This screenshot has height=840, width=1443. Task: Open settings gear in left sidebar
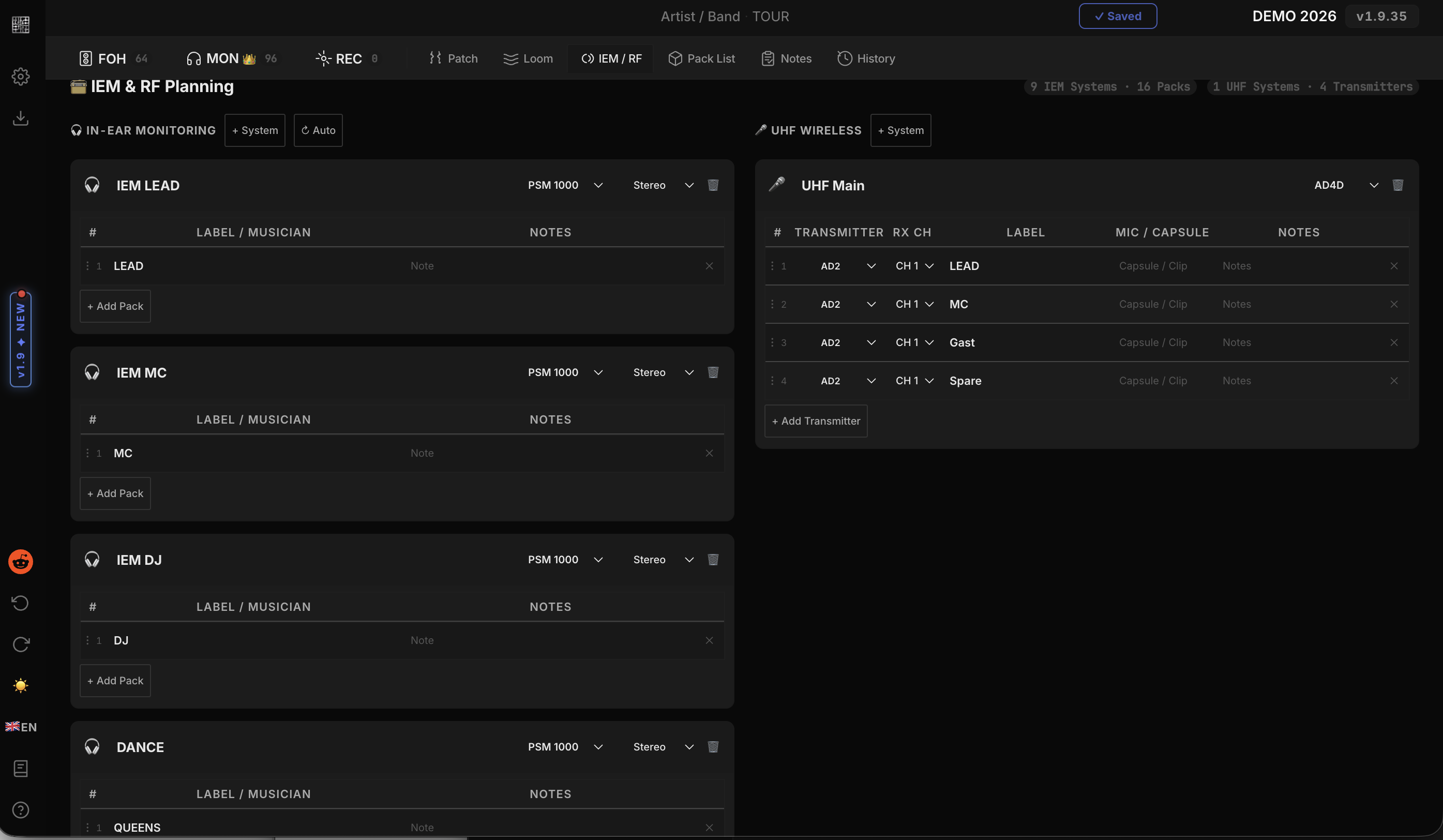[21, 76]
